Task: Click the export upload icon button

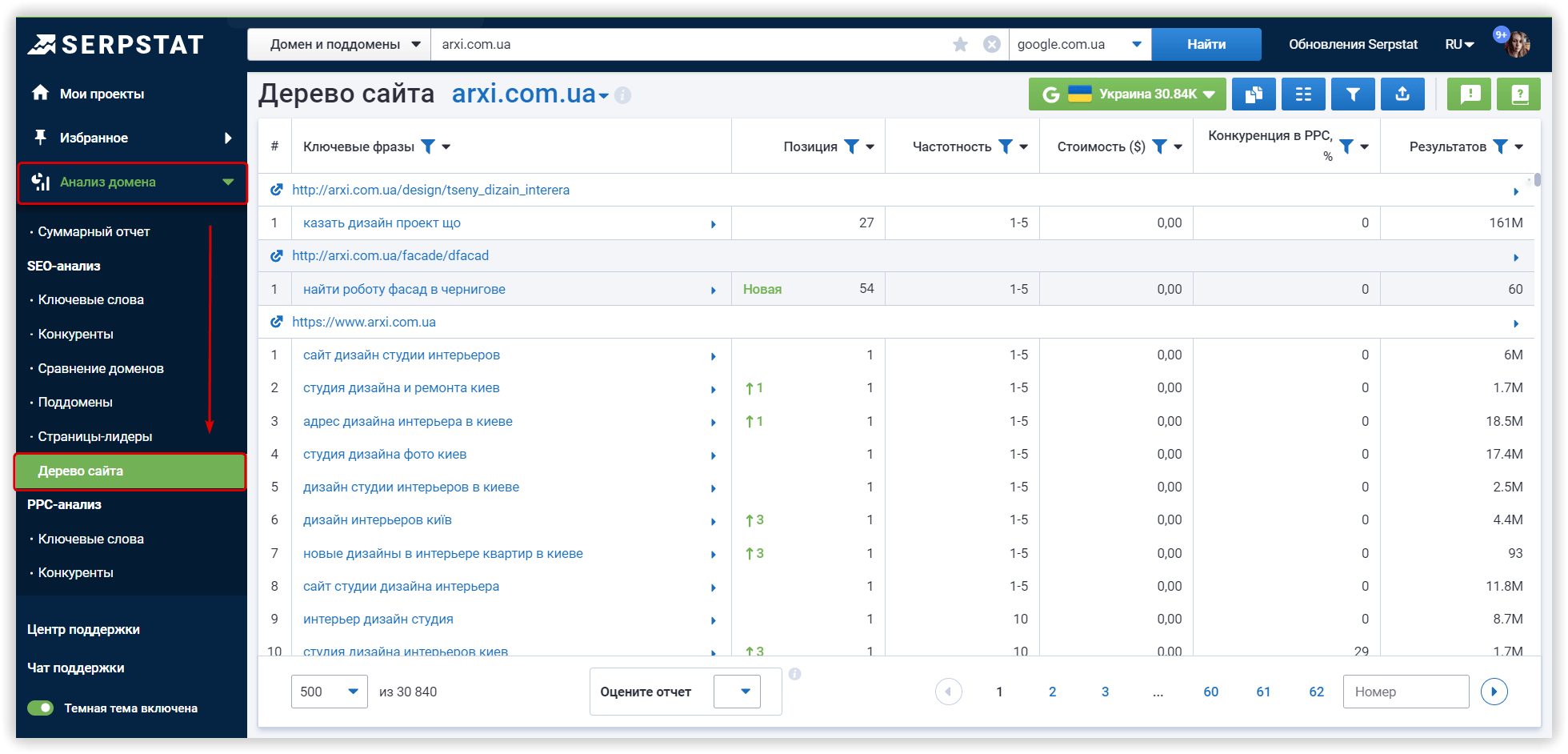Action: point(1402,94)
